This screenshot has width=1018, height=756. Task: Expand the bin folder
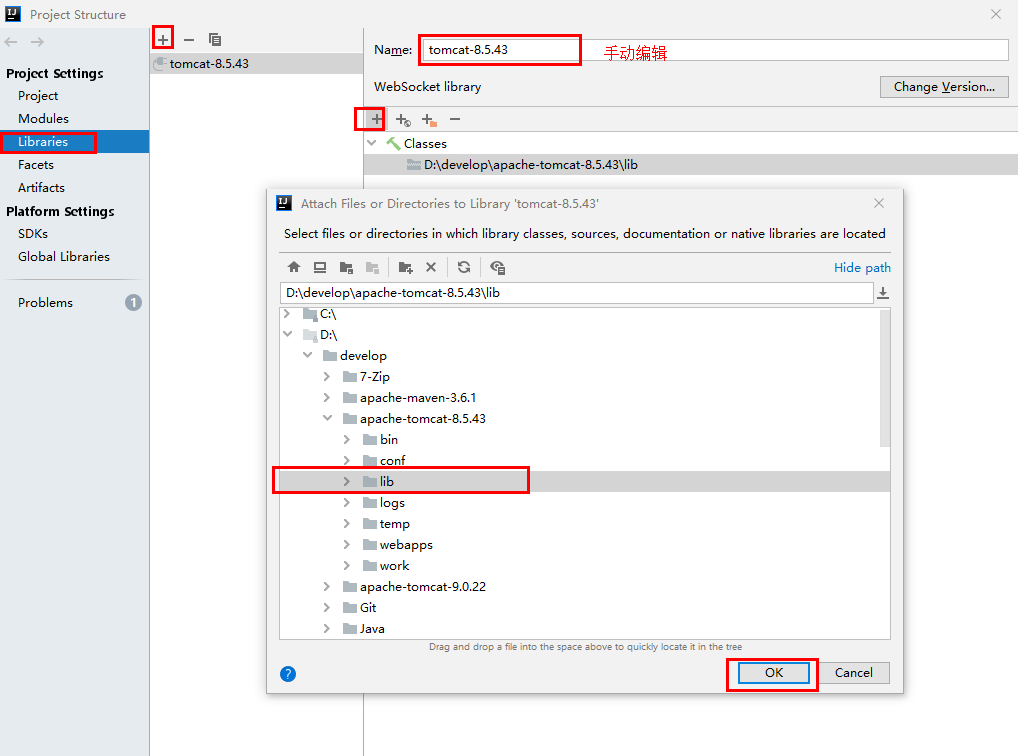[x=347, y=440]
